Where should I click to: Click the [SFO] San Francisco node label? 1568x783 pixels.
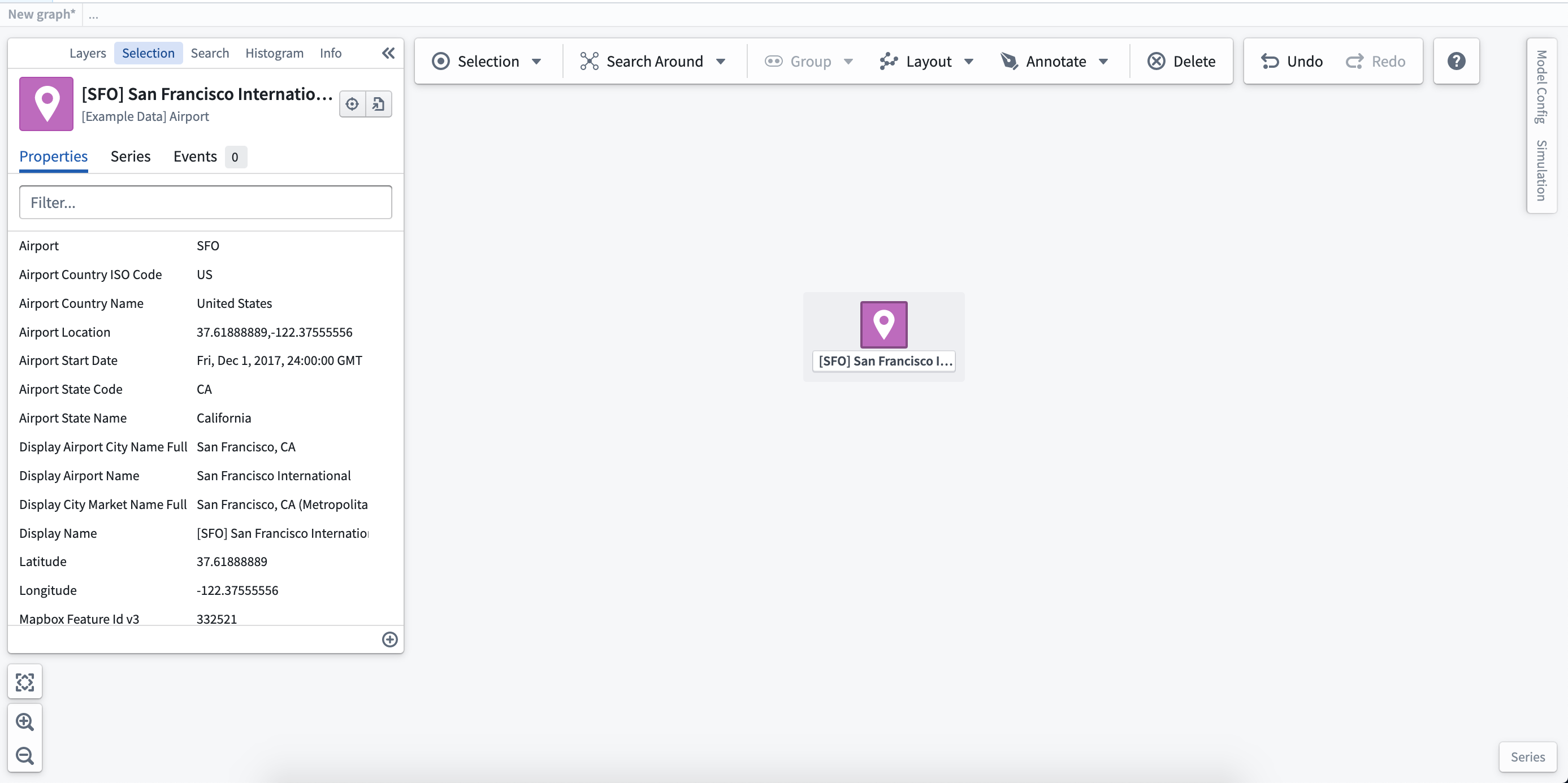click(885, 361)
